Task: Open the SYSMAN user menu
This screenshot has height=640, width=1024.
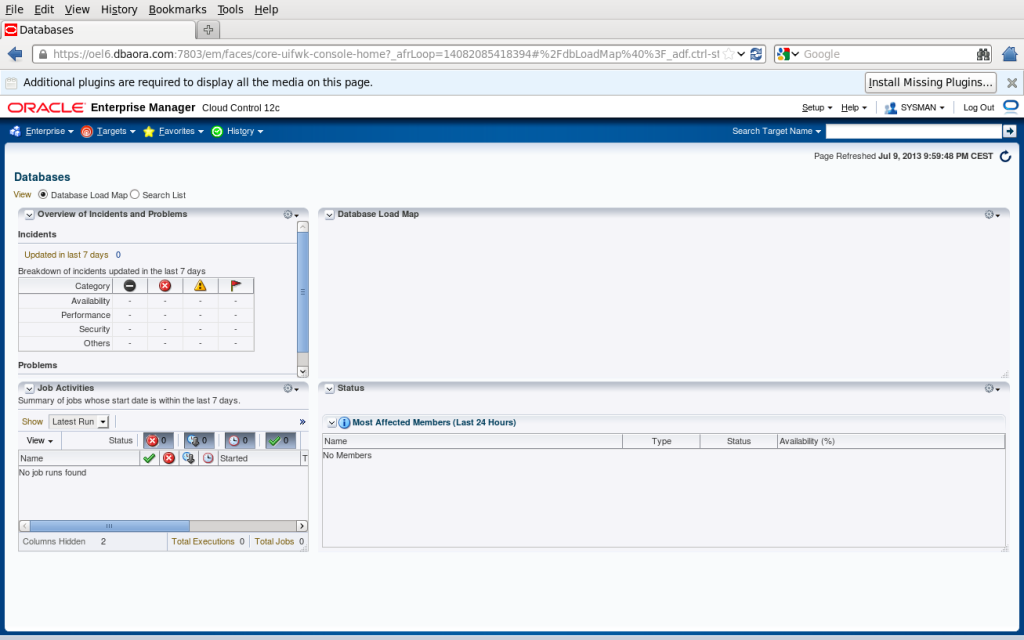Action: (914, 108)
